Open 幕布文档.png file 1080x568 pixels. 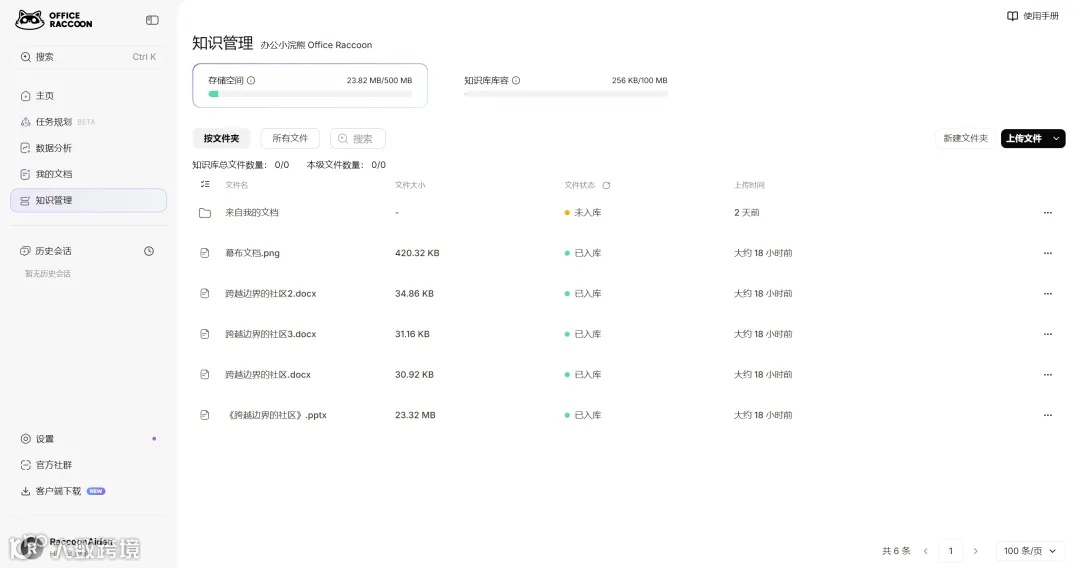[252, 253]
